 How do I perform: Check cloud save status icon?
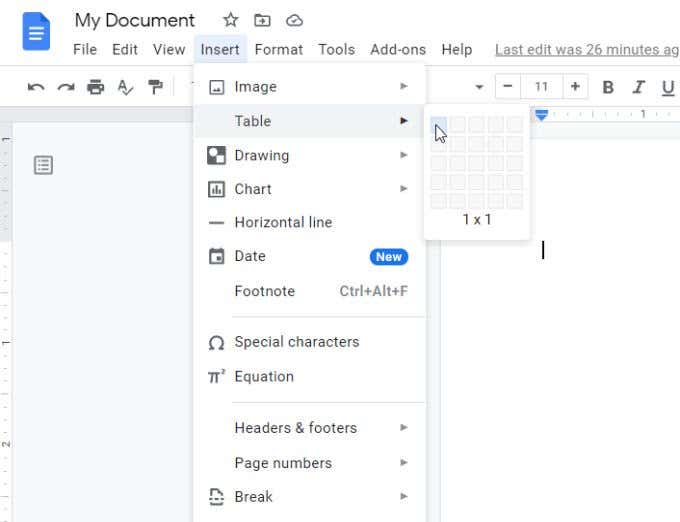[294, 20]
